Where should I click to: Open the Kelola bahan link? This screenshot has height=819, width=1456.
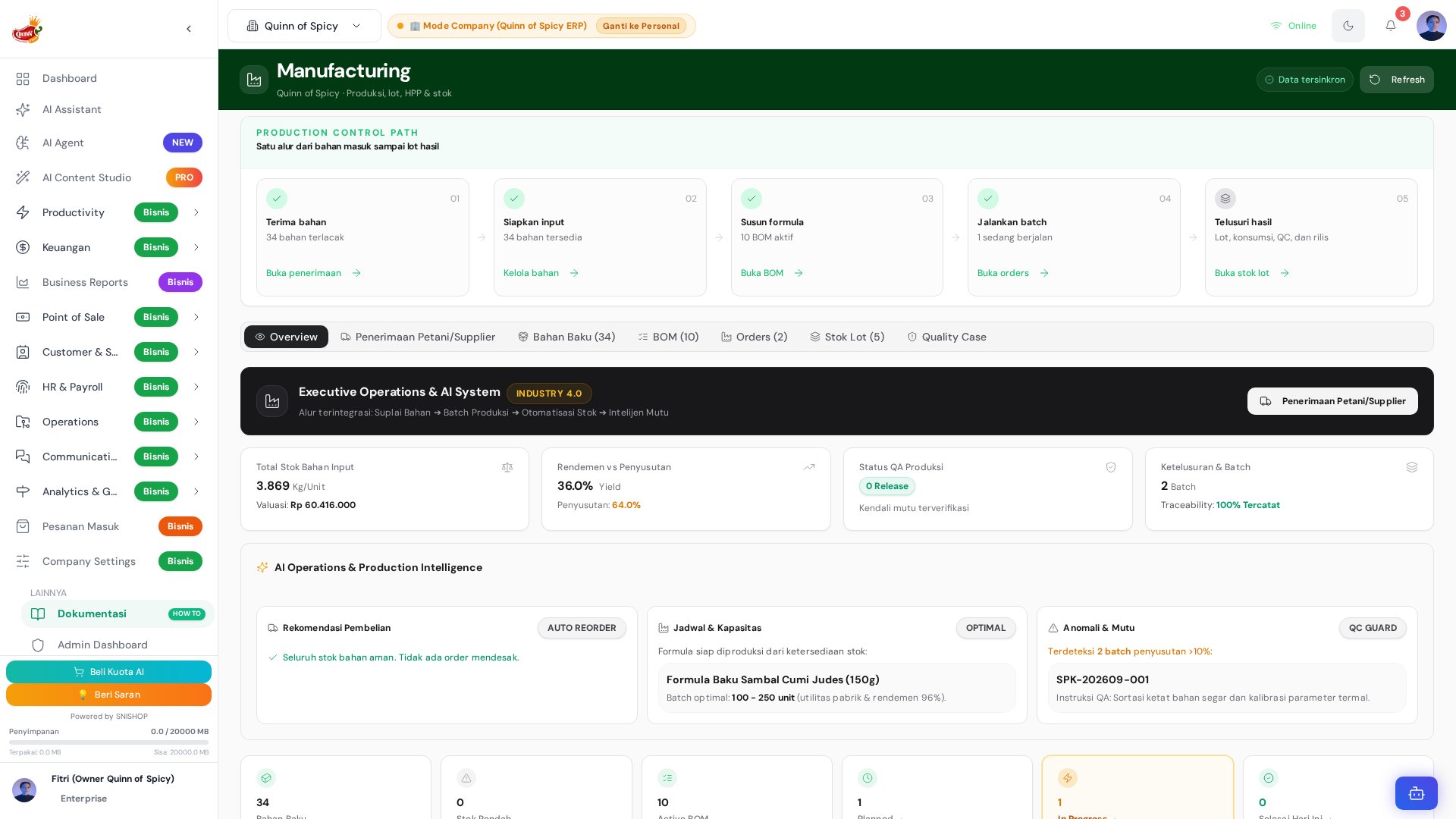[x=541, y=273]
